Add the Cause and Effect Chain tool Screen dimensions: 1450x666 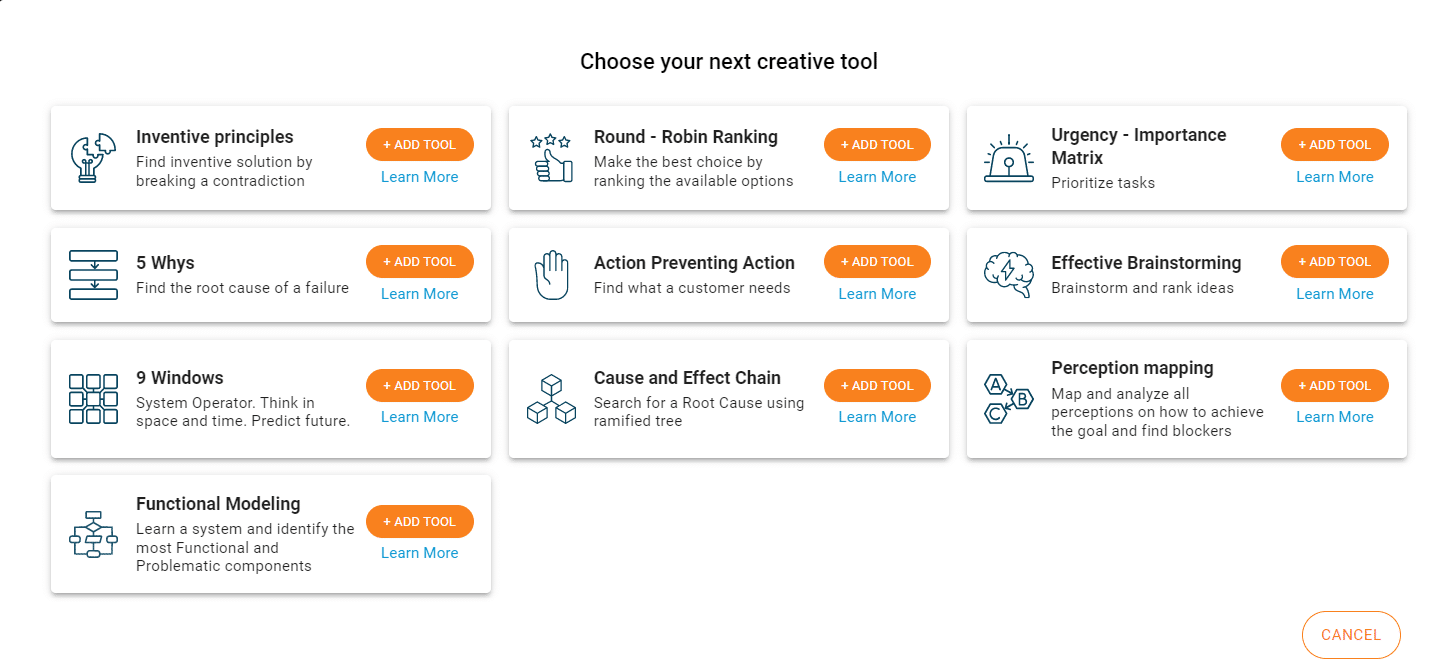[x=877, y=386]
